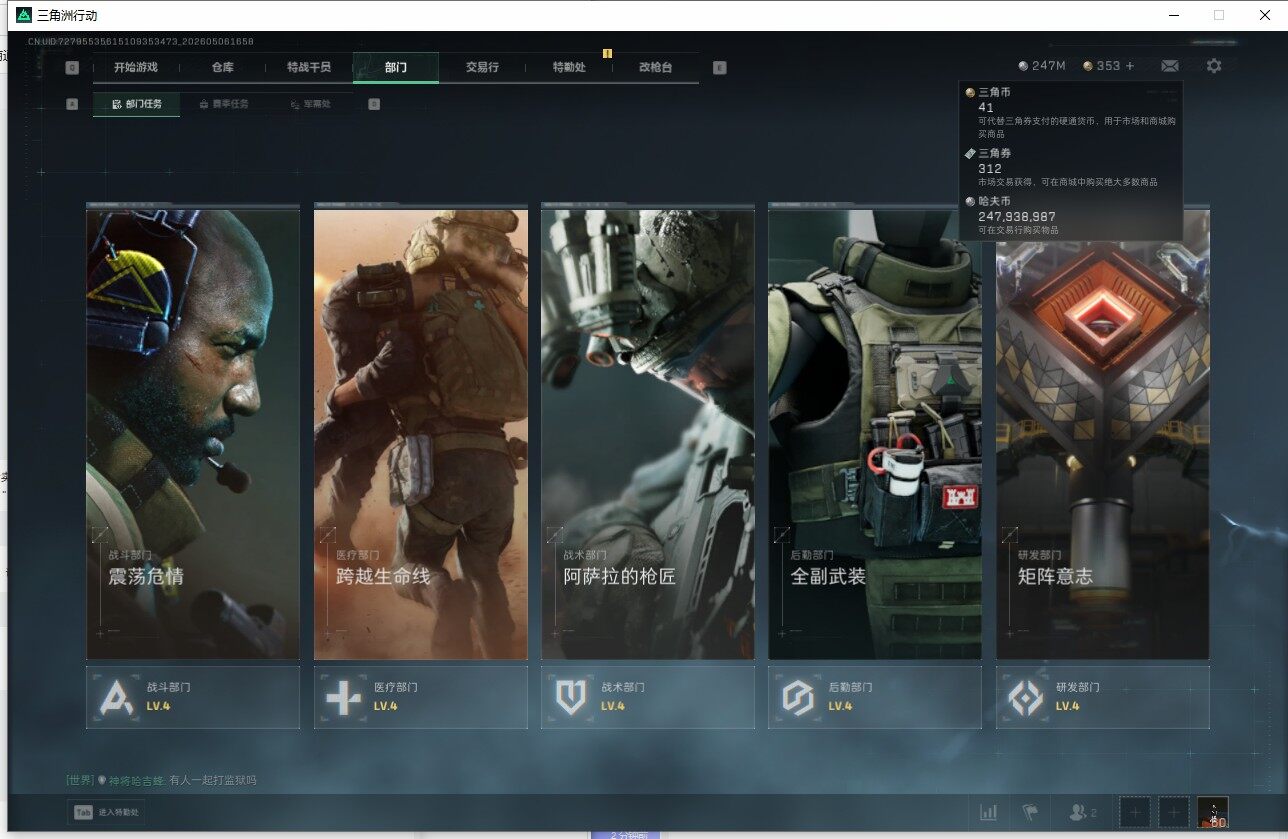The width and height of the screenshot is (1288, 839).
Task: Click the 三角币 coin icon in the tooltip
Action: (970, 93)
